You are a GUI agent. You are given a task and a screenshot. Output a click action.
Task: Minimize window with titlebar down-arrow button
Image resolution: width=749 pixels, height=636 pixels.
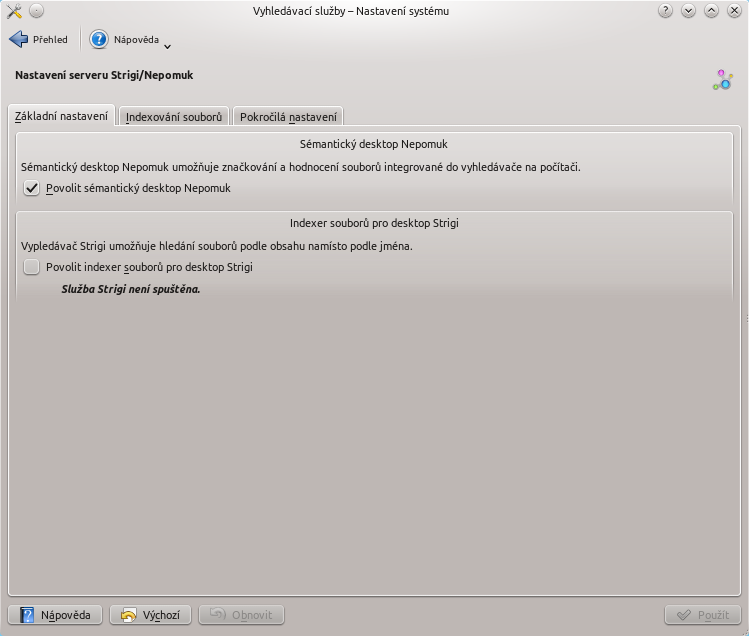(688, 11)
